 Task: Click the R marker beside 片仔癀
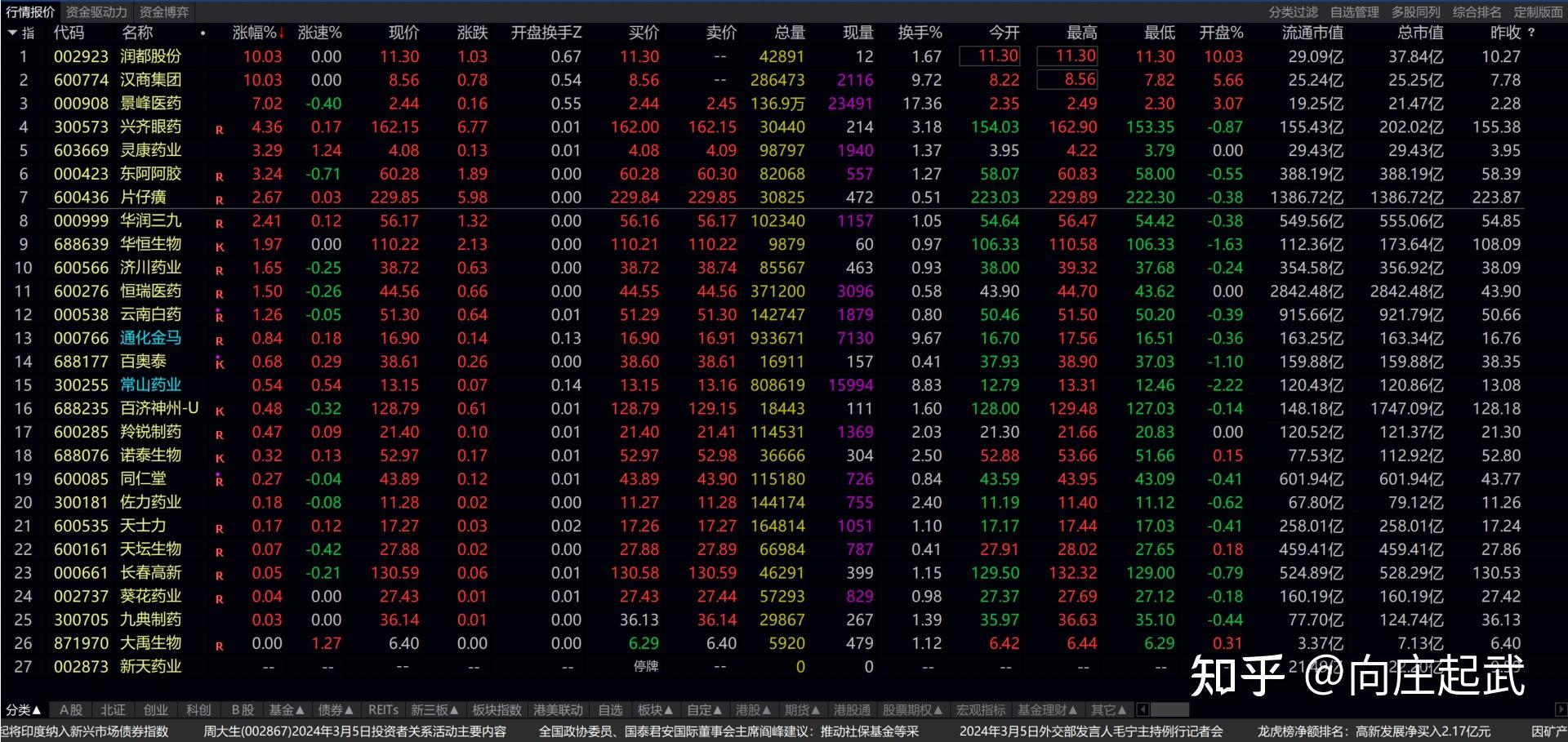219,200
